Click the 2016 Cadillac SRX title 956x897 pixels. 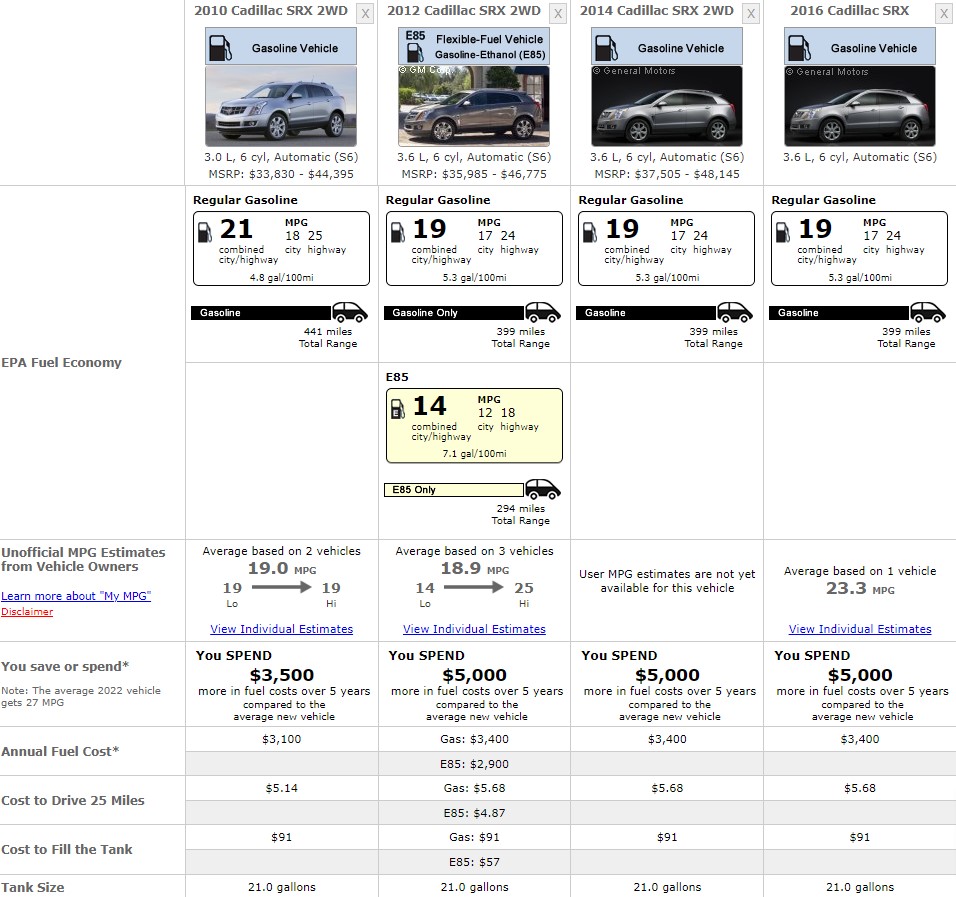coord(849,10)
